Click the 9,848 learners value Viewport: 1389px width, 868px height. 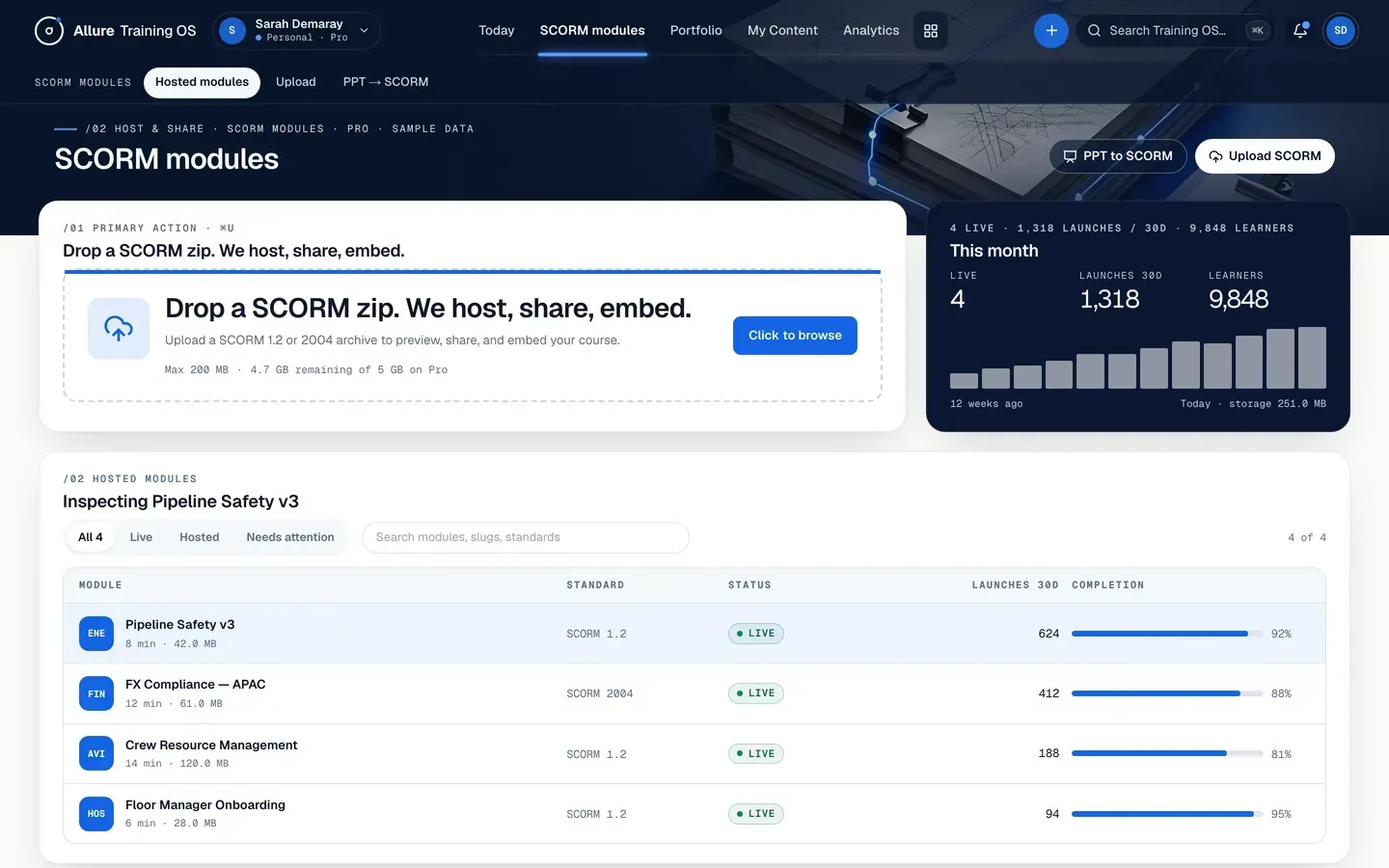tap(1239, 299)
